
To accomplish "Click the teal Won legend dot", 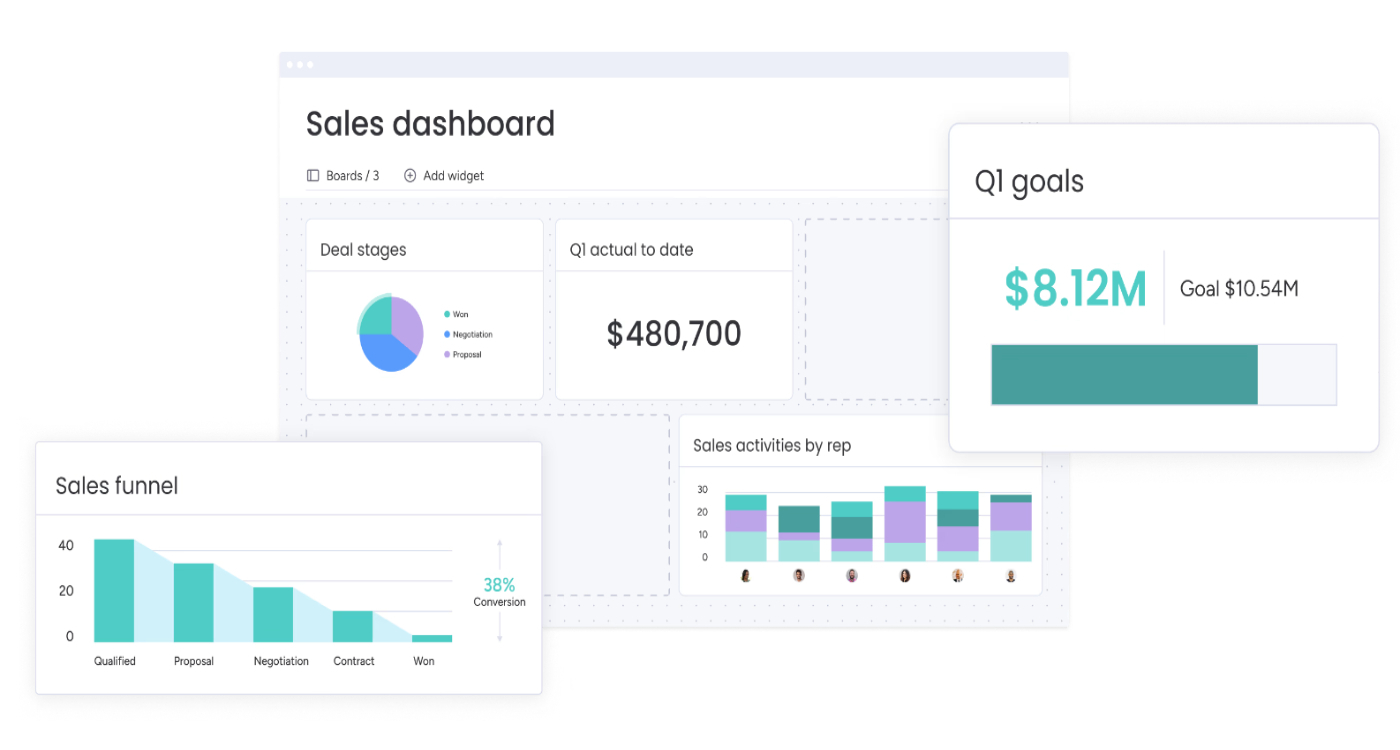I will pos(447,315).
